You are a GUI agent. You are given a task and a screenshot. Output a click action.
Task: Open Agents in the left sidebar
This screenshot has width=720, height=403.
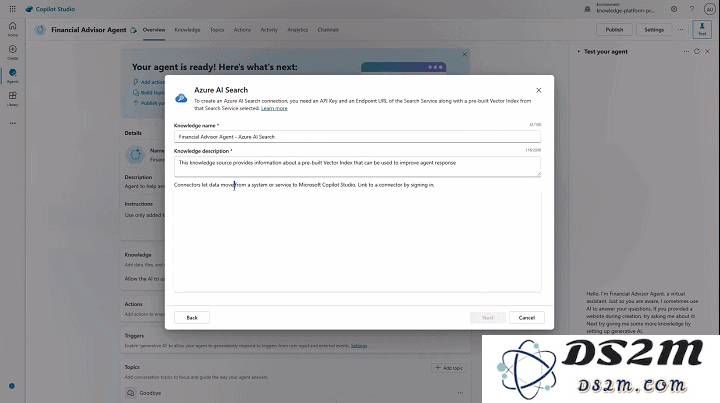[x=12, y=76]
